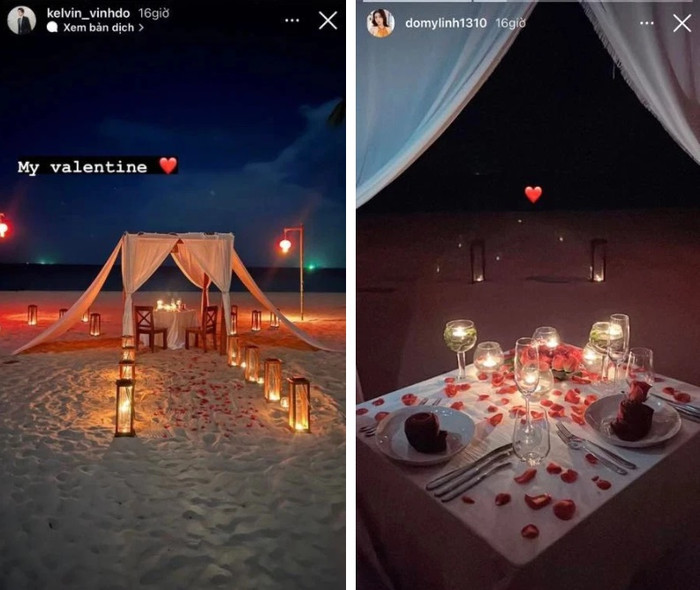Open kelvin_vinhdo profile avatar
Screen dimensions: 700x590
click(21, 20)
